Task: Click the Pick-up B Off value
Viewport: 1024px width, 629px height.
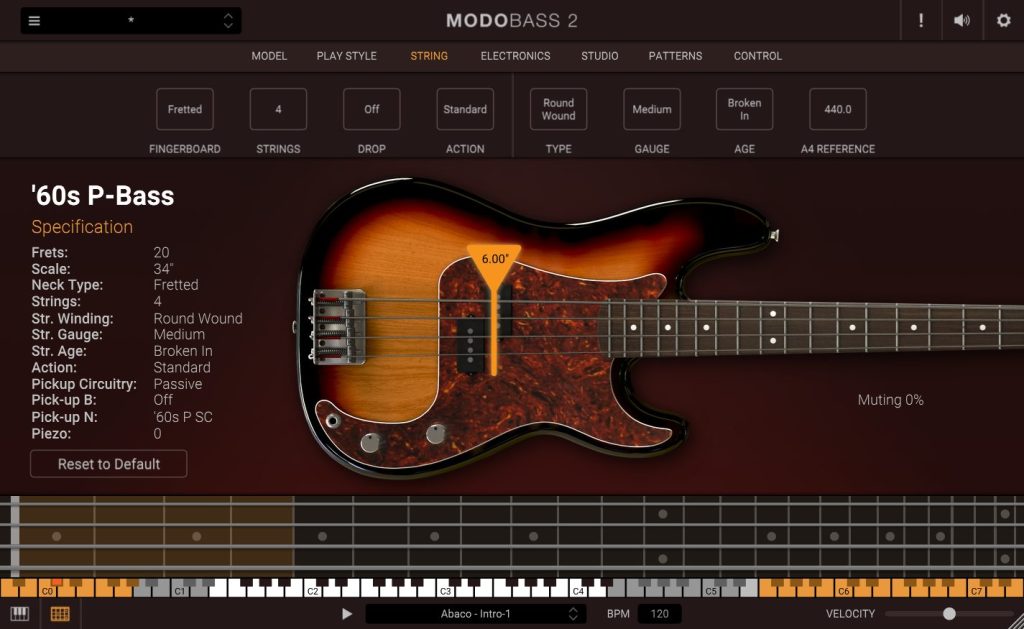Action: pos(163,400)
